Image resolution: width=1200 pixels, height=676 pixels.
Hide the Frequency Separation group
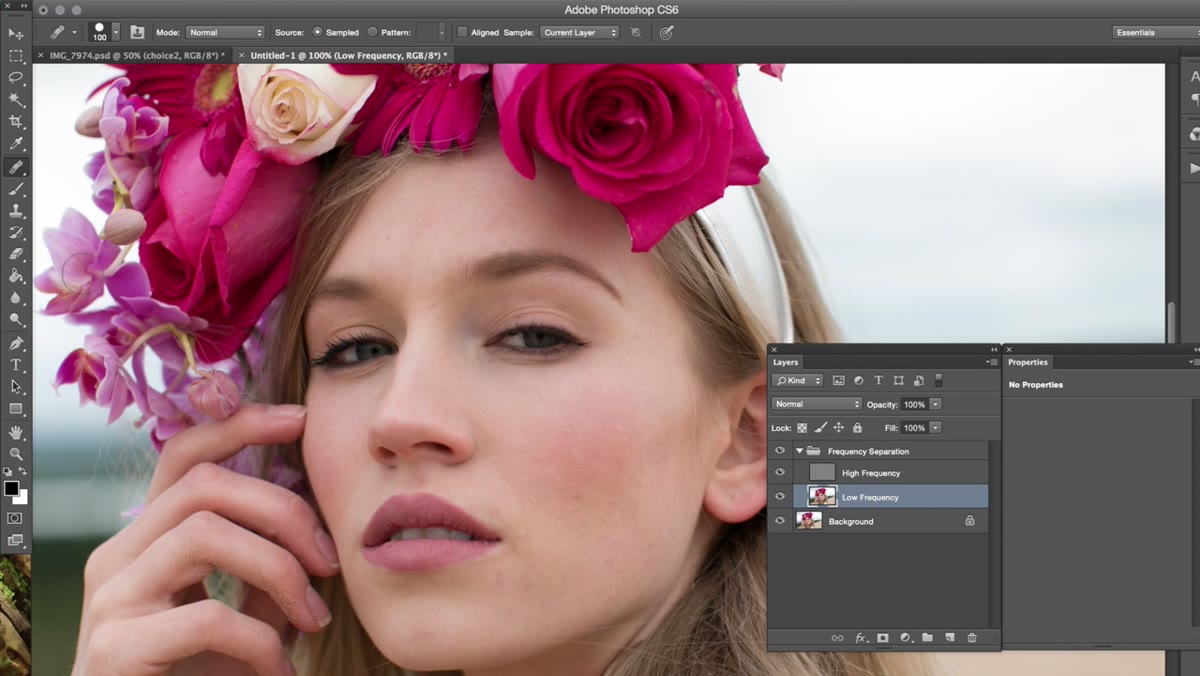(x=780, y=451)
